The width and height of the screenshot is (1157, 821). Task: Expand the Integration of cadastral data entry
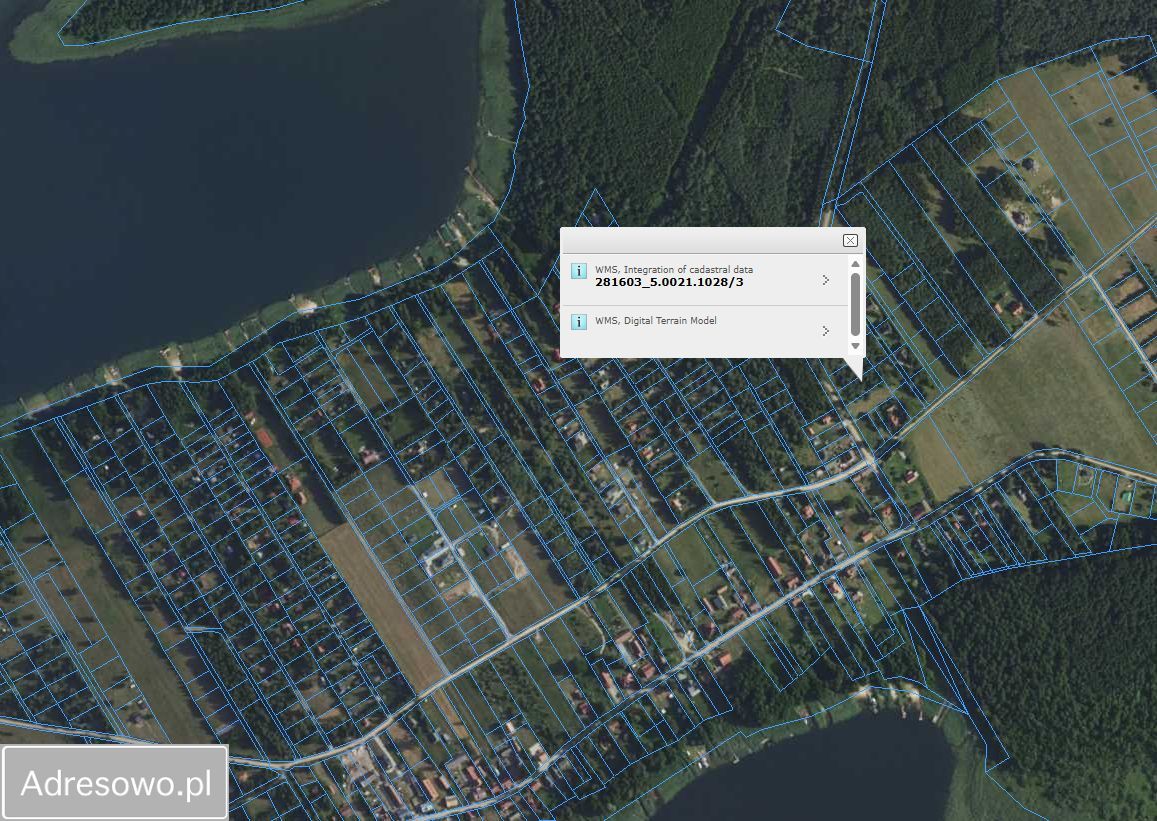pyautogui.click(x=826, y=280)
